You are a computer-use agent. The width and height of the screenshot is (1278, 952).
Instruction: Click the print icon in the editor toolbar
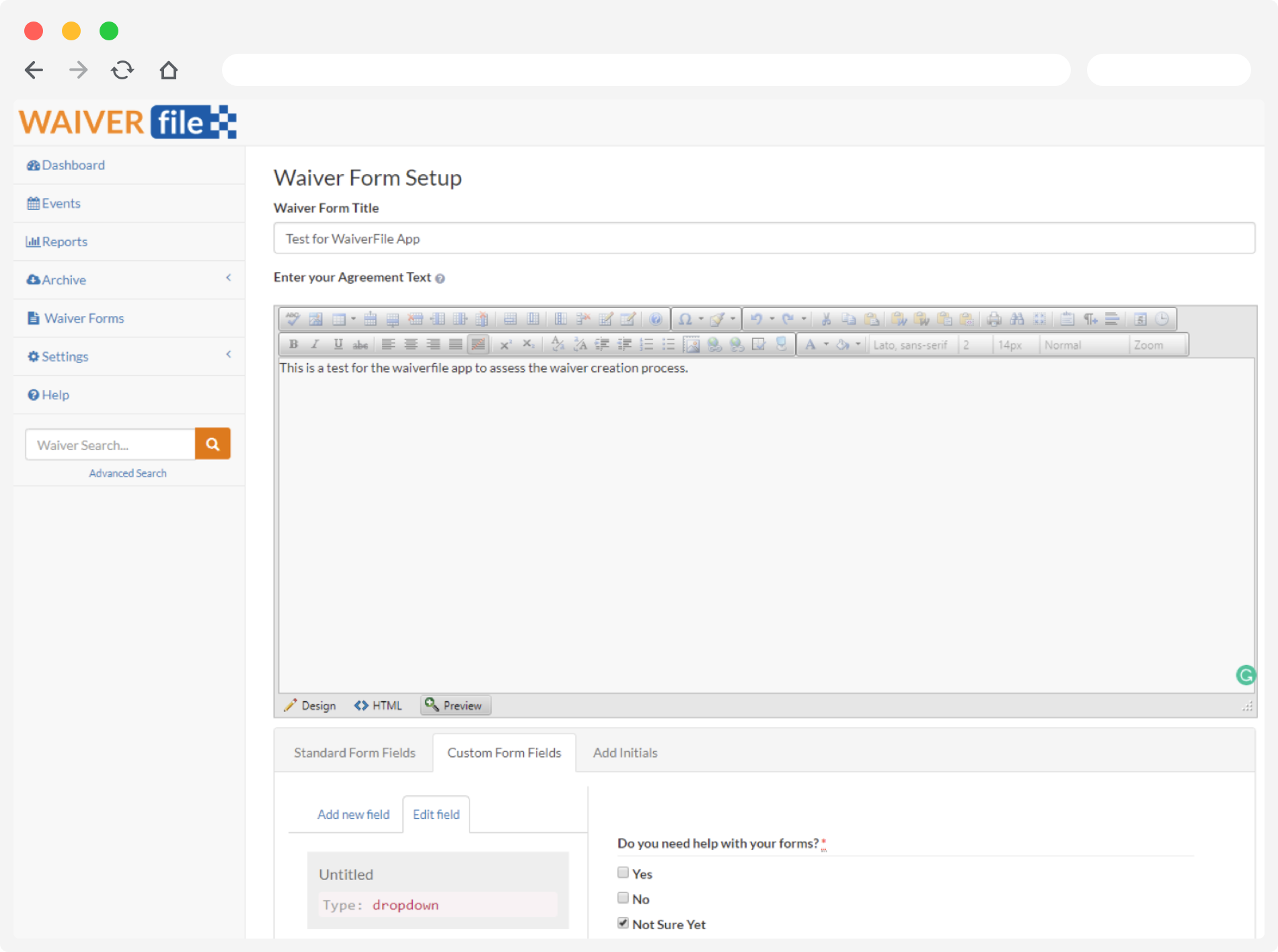click(x=994, y=319)
